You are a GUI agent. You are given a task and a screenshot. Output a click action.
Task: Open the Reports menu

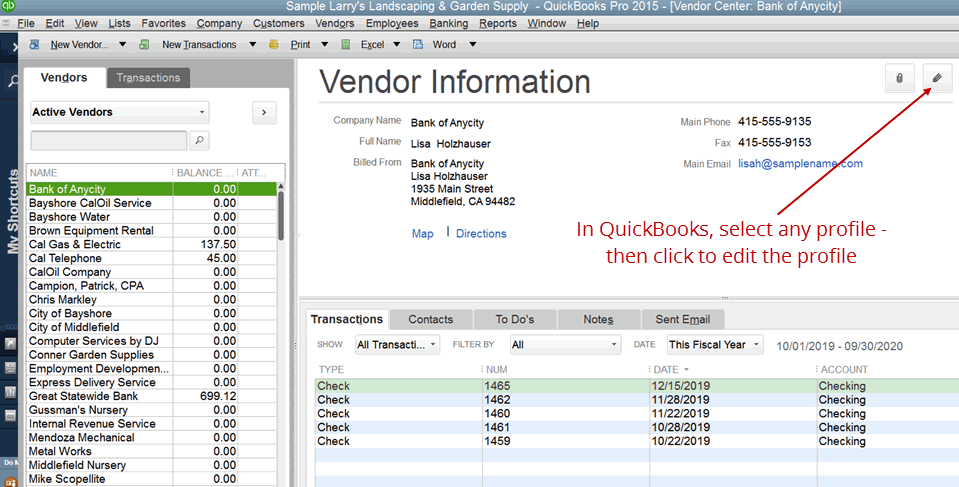pyautogui.click(x=497, y=22)
